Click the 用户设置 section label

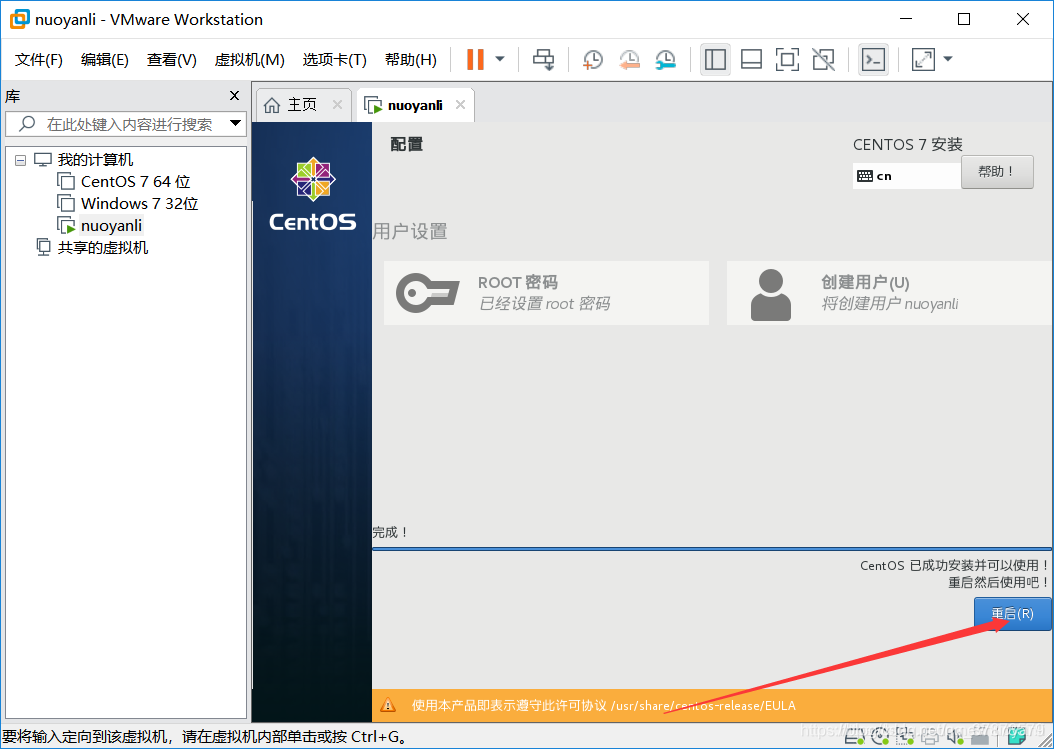tap(410, 231)
